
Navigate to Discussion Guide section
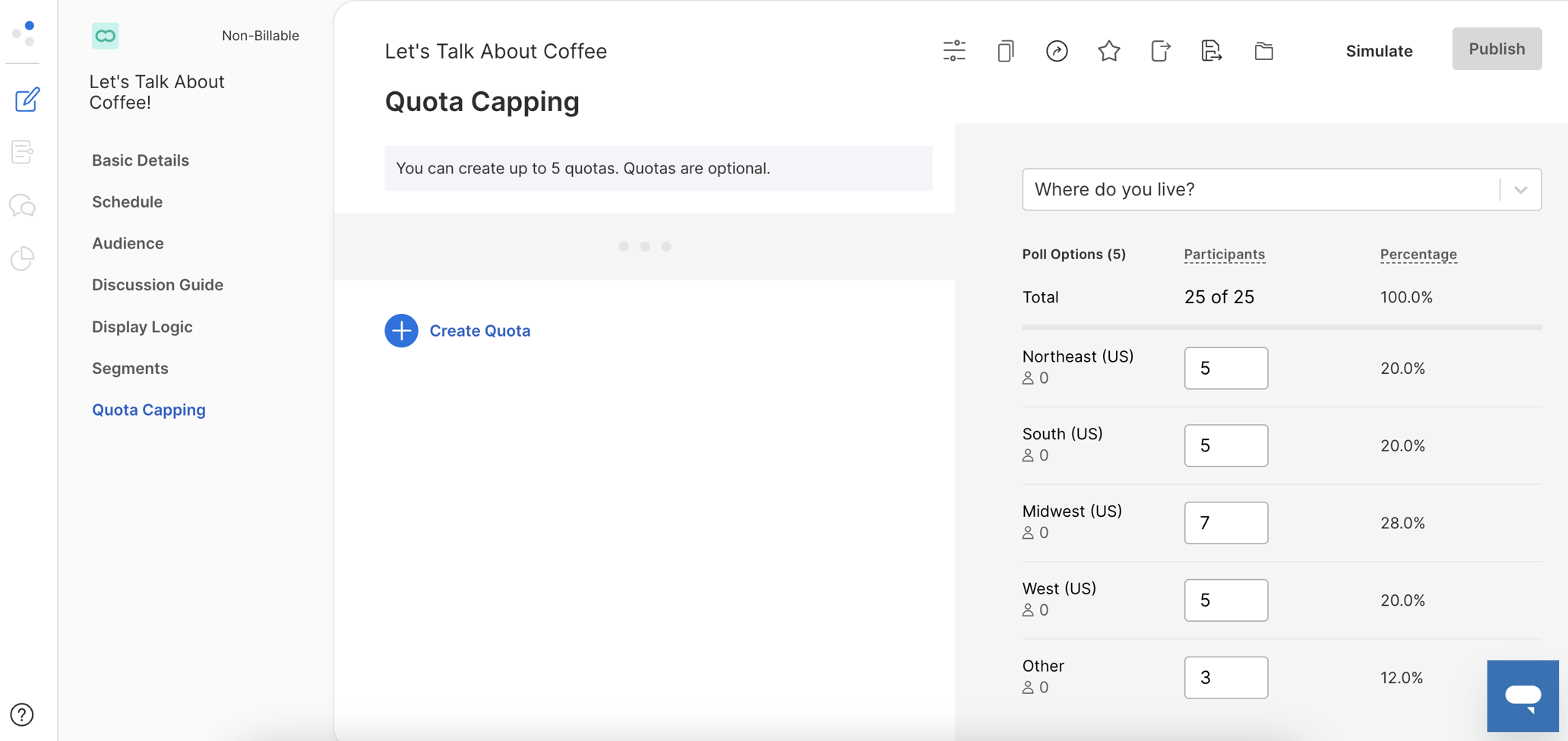tap(157, 285)
